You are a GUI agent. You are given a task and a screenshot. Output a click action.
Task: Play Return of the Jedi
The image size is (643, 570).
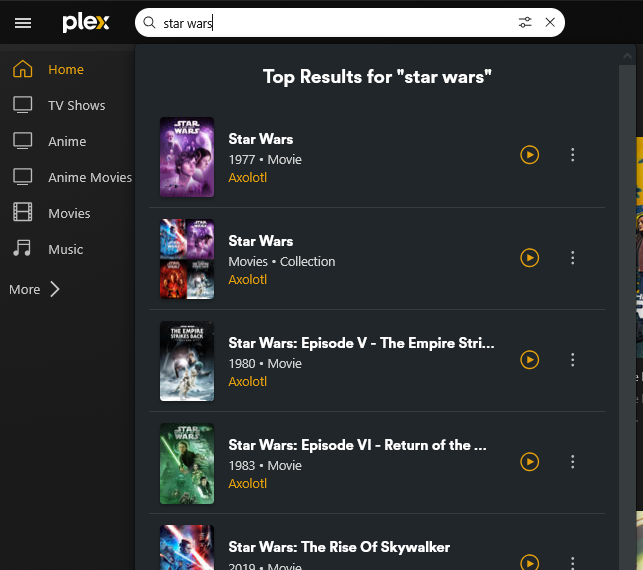point(530,462)
